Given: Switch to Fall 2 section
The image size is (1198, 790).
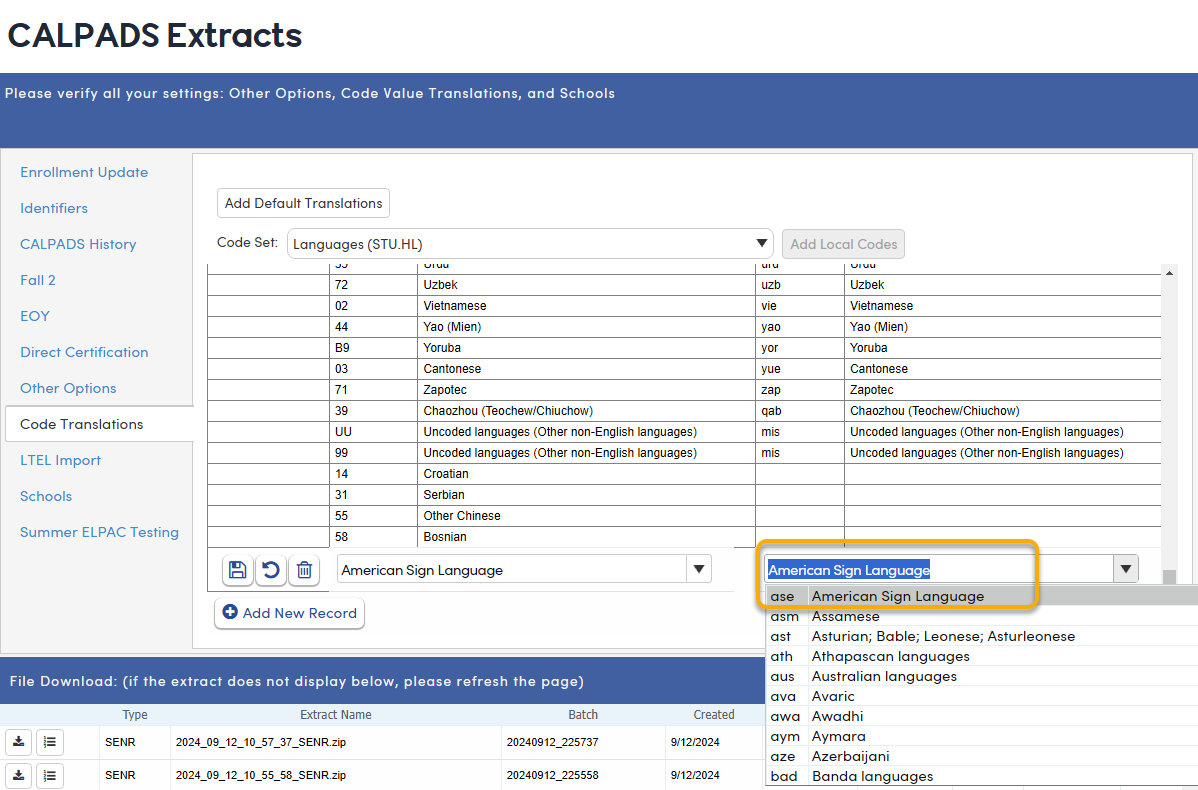Looking at the screenshot, I should [37, 280].
